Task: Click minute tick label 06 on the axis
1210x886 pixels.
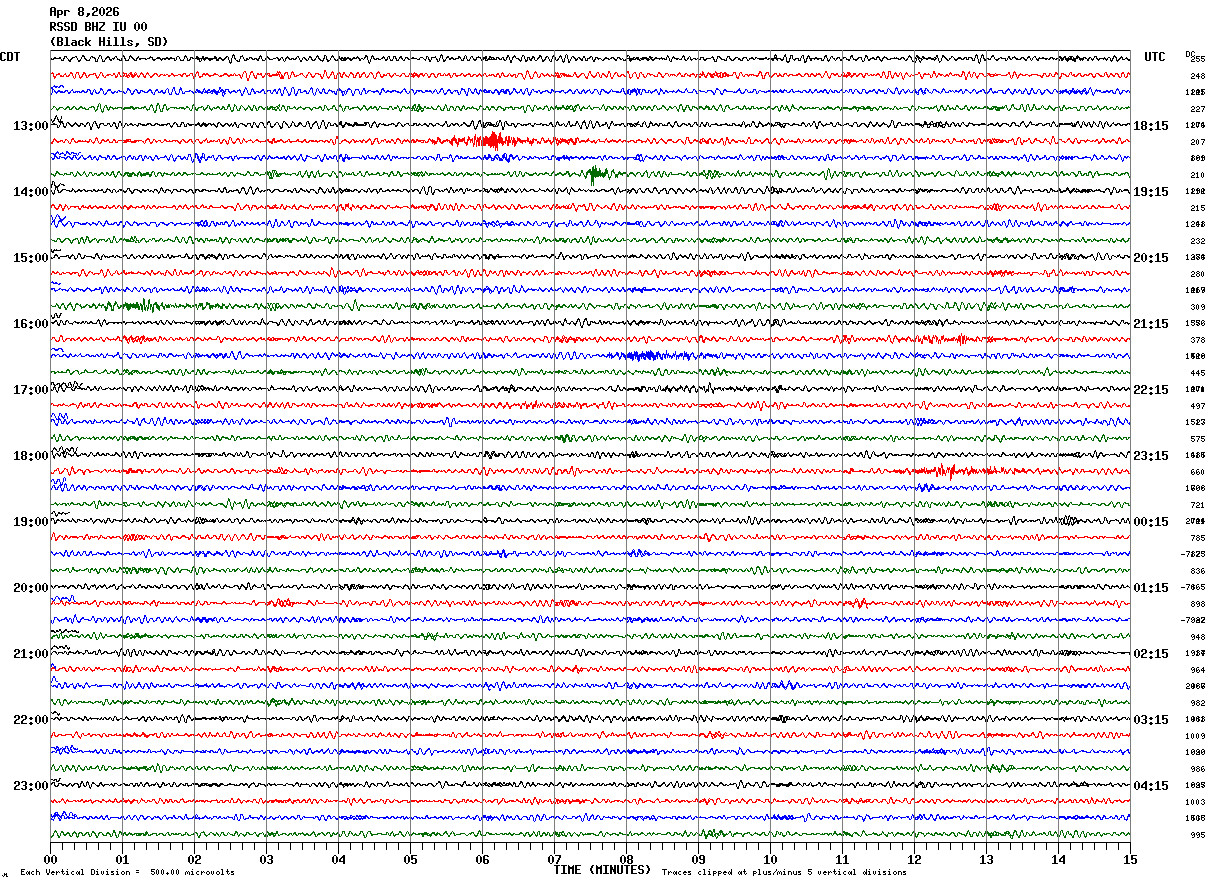Action: point(482,859)
